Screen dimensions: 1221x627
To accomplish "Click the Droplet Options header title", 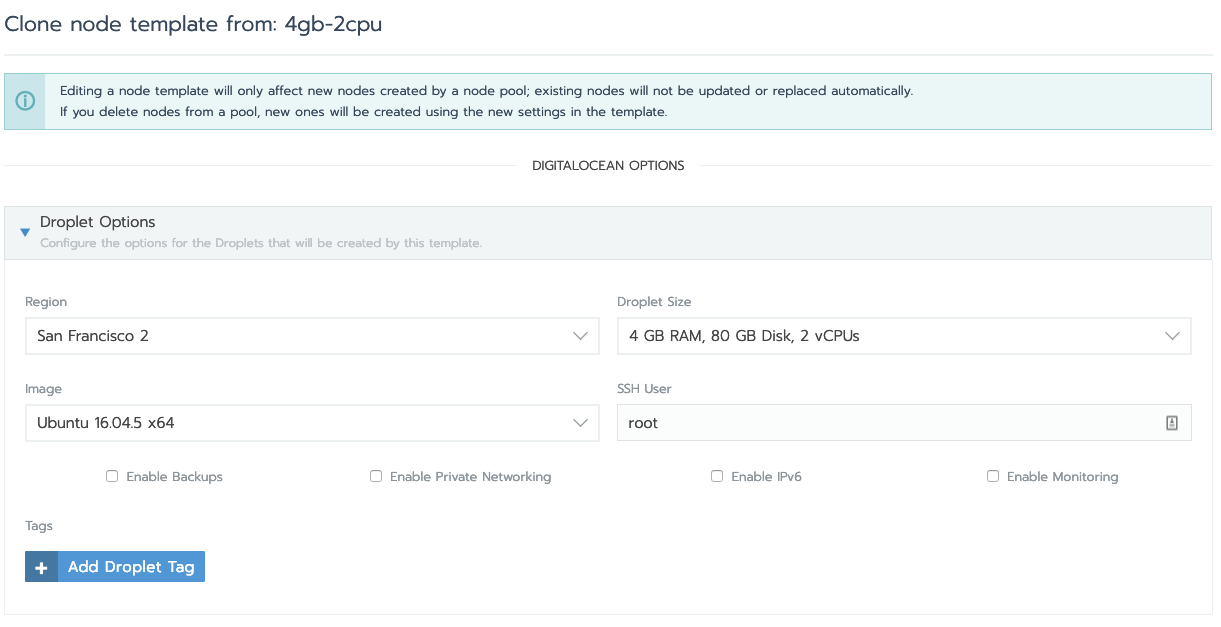I will [x=98, y=222].
